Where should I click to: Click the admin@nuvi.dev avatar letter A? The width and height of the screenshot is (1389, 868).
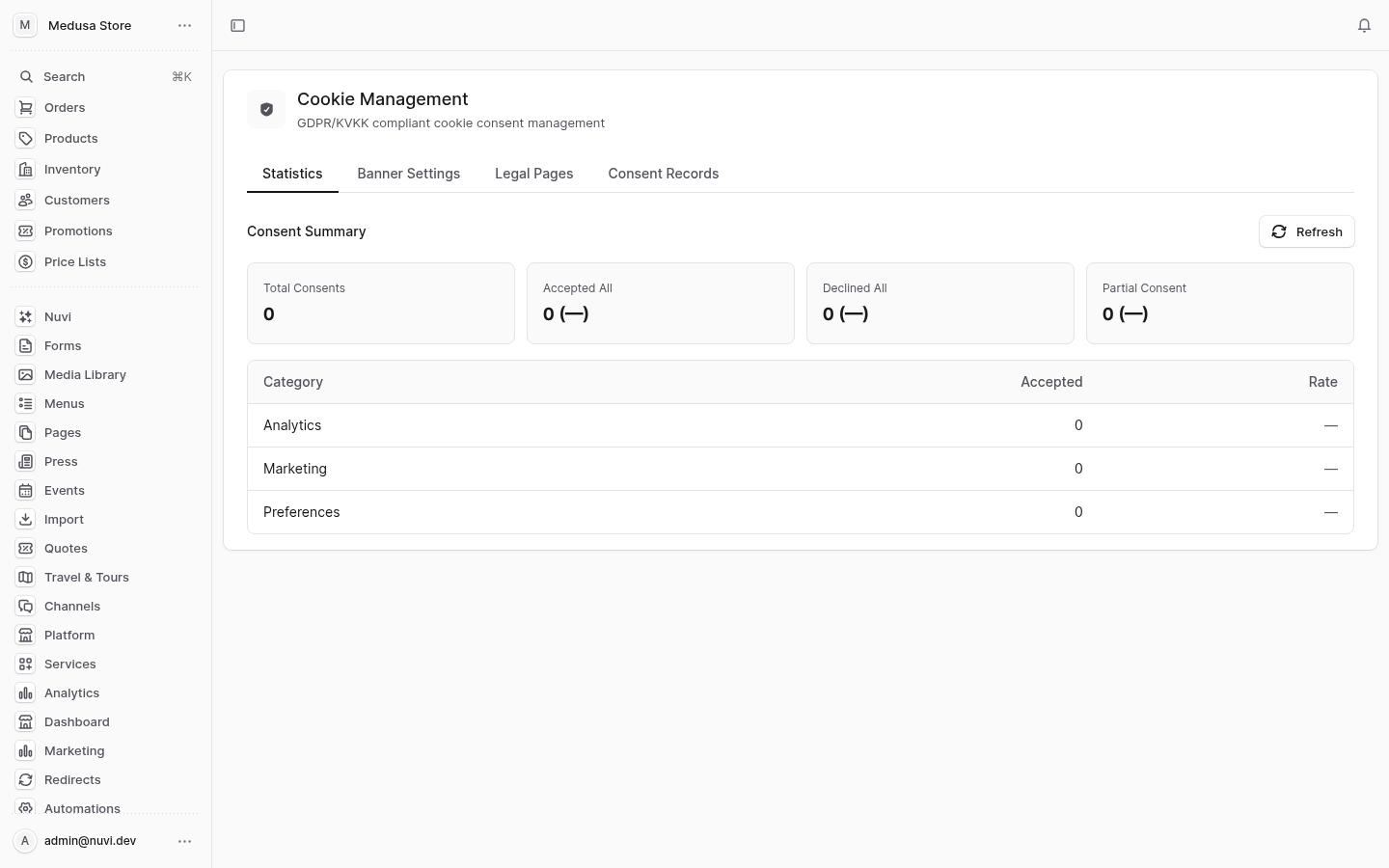tap(25, 841)
